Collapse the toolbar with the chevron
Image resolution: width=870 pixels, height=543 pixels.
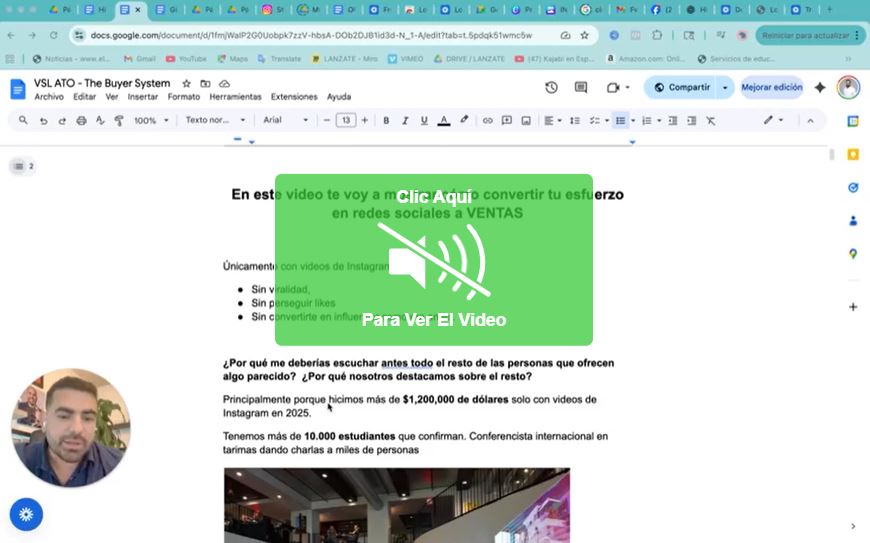coord(810,120)
